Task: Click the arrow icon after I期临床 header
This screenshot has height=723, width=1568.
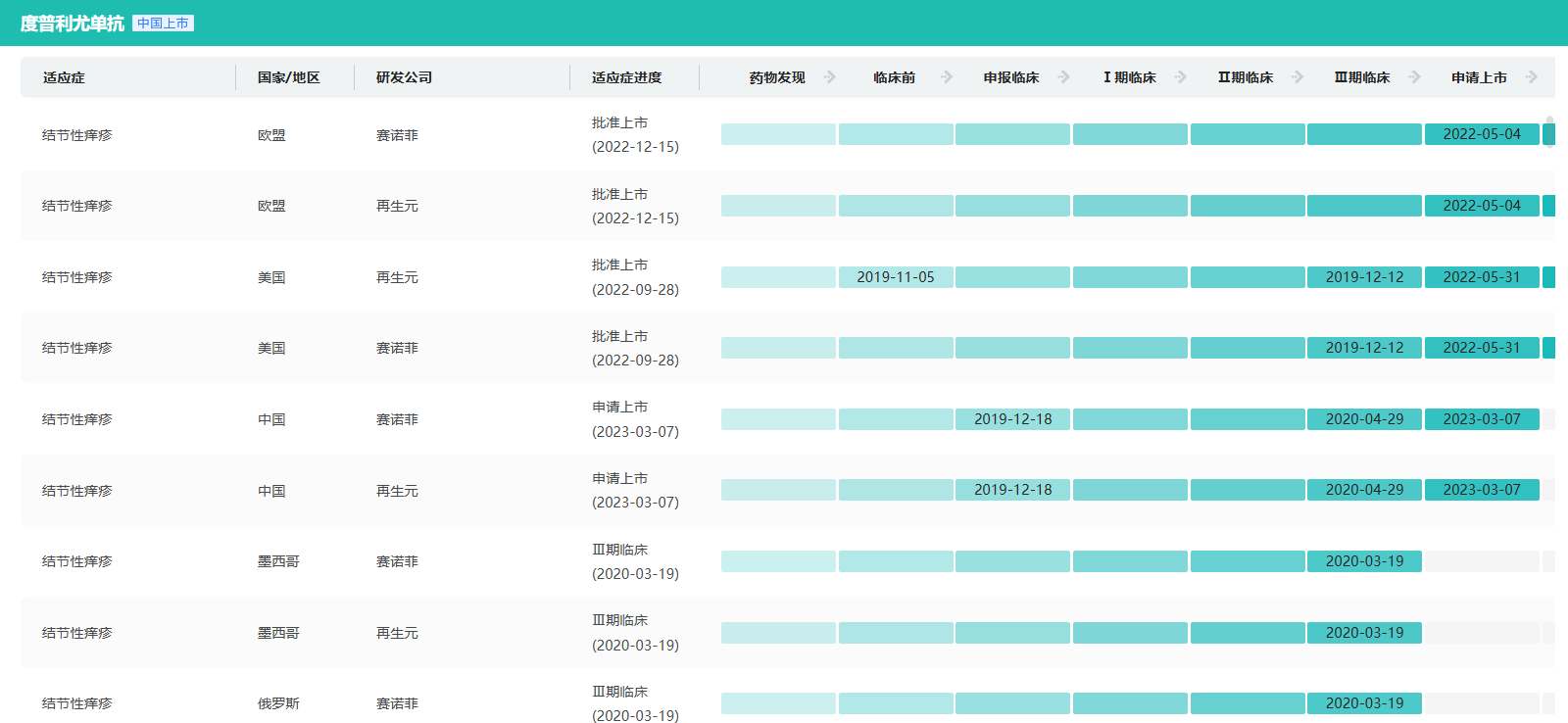Action: click(1180, 77)
